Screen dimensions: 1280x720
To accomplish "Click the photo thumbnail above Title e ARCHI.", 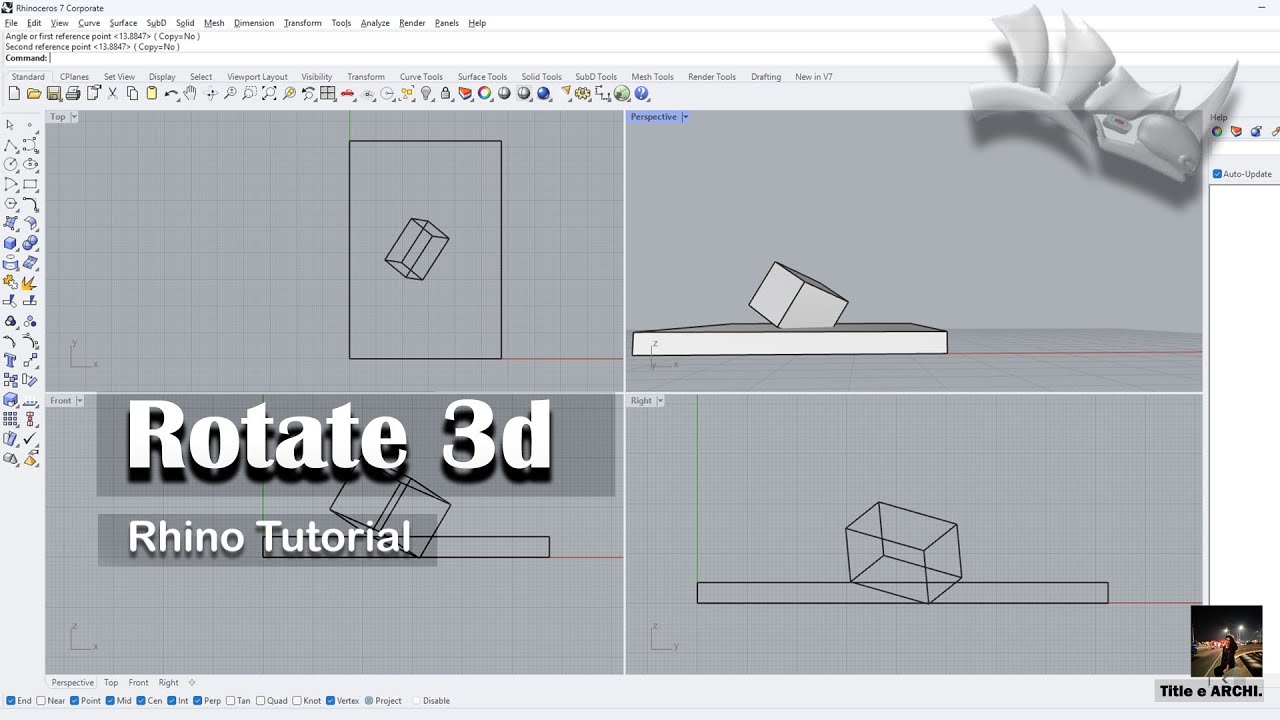I will [1226, 641].
